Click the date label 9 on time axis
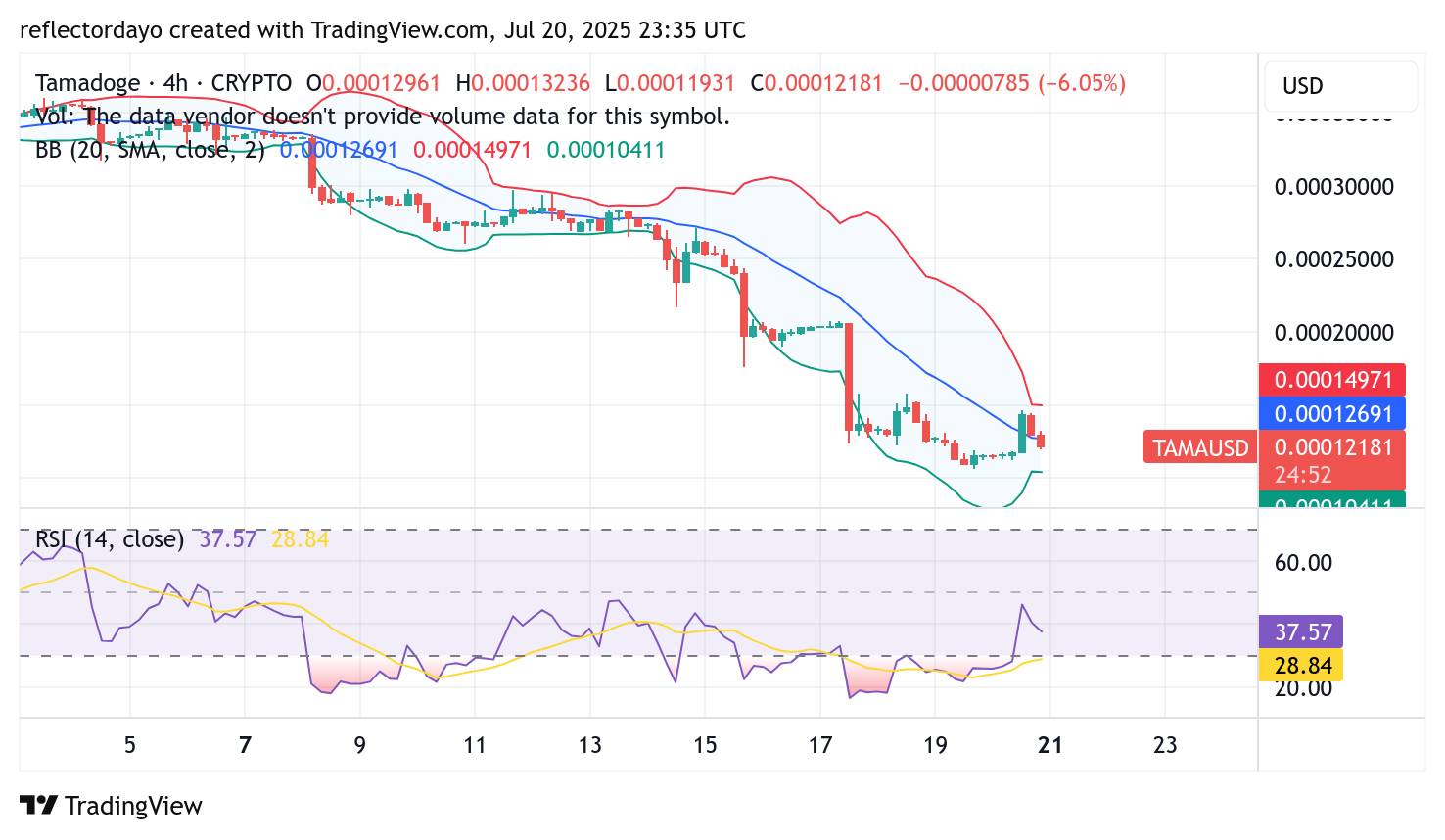This screenshot has height=840, width=1445. [359, 745]
